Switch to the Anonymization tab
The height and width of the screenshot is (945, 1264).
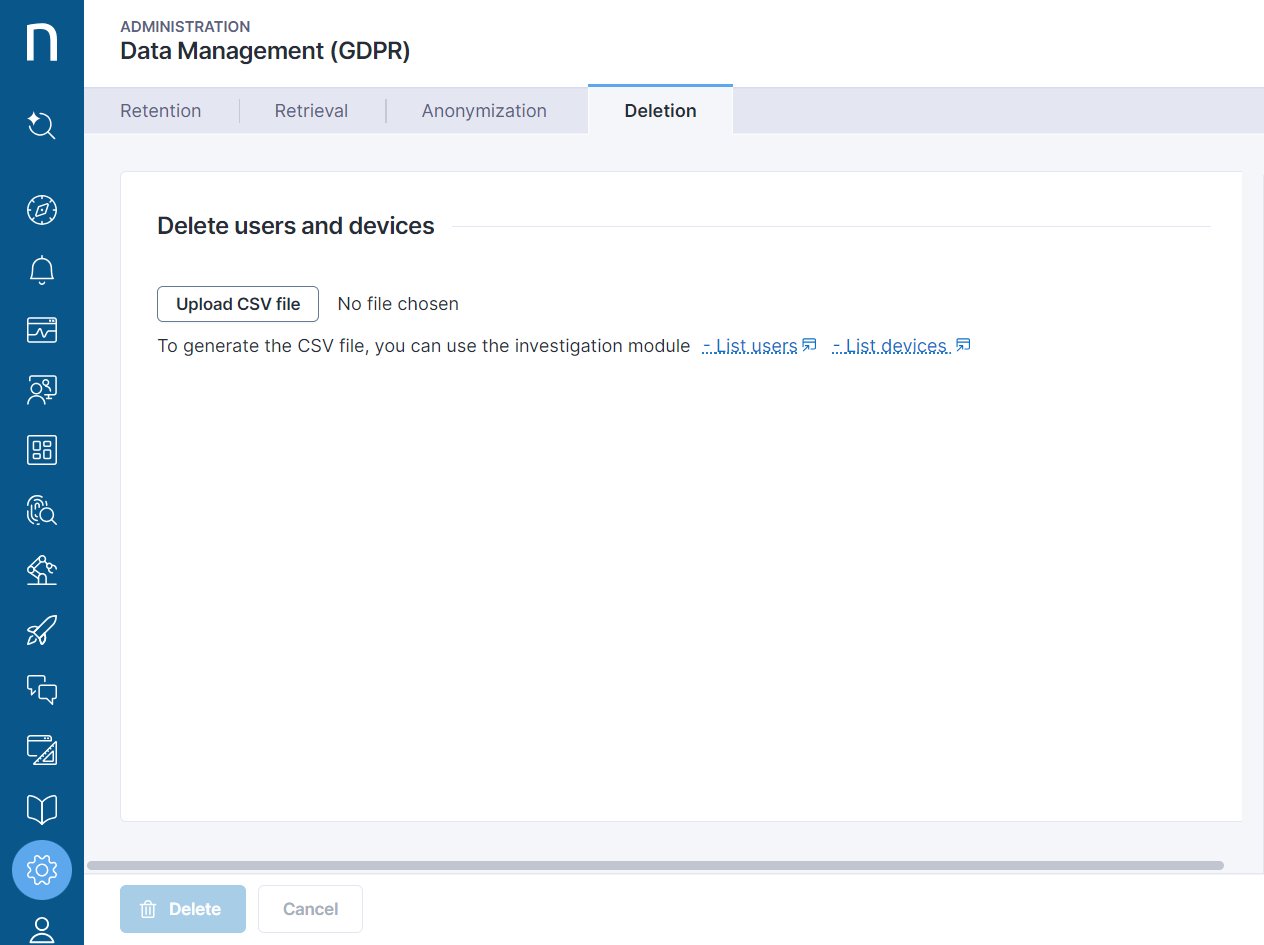coord(484,111)
